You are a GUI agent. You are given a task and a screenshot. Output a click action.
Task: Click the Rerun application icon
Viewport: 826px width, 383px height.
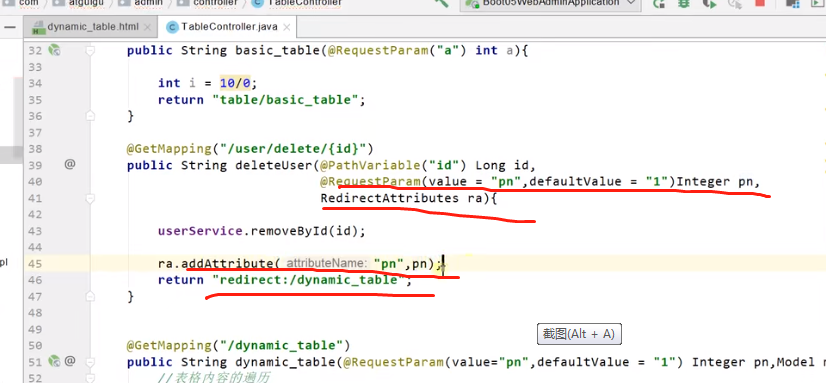coord(658,4)
